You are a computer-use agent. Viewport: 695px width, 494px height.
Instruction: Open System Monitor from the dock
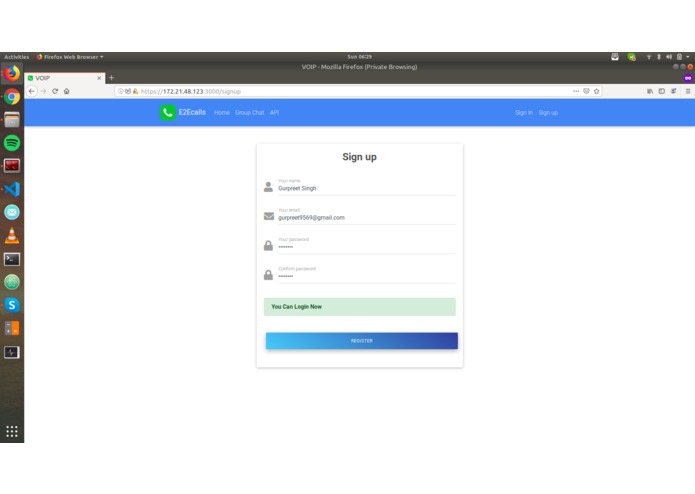click(x=12, y=352)
